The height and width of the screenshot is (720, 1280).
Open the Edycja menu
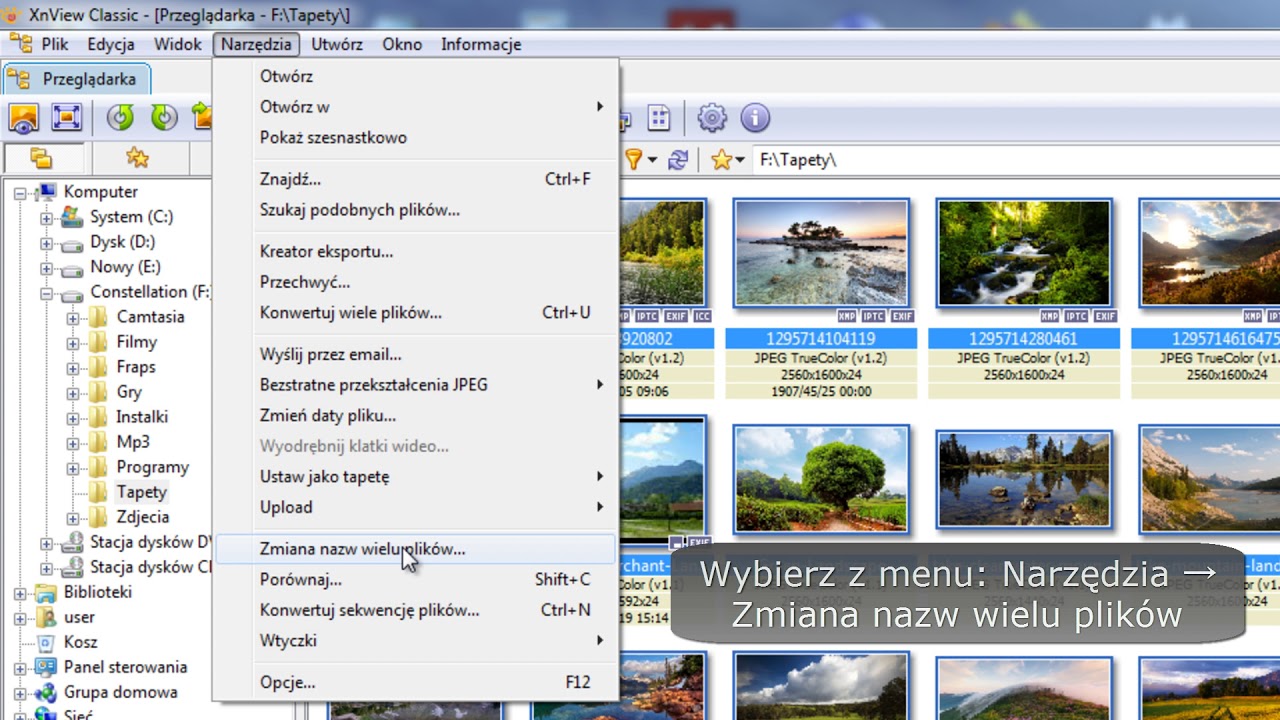point(111,44)
